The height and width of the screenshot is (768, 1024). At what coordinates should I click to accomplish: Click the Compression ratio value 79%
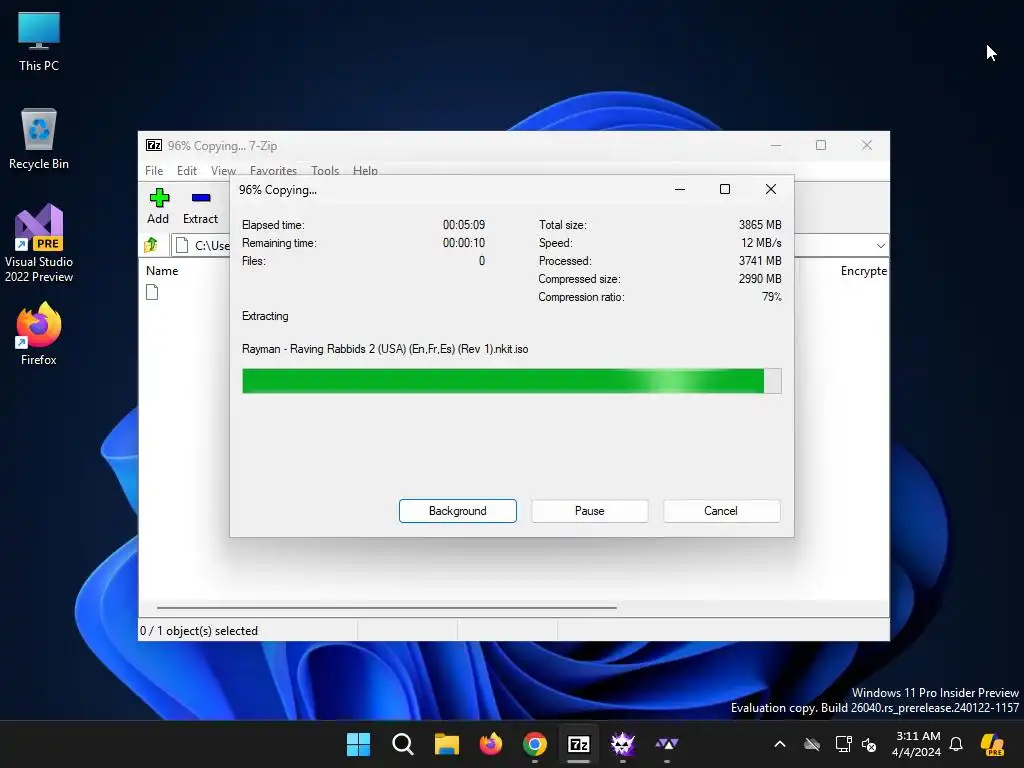pos(772,296)
